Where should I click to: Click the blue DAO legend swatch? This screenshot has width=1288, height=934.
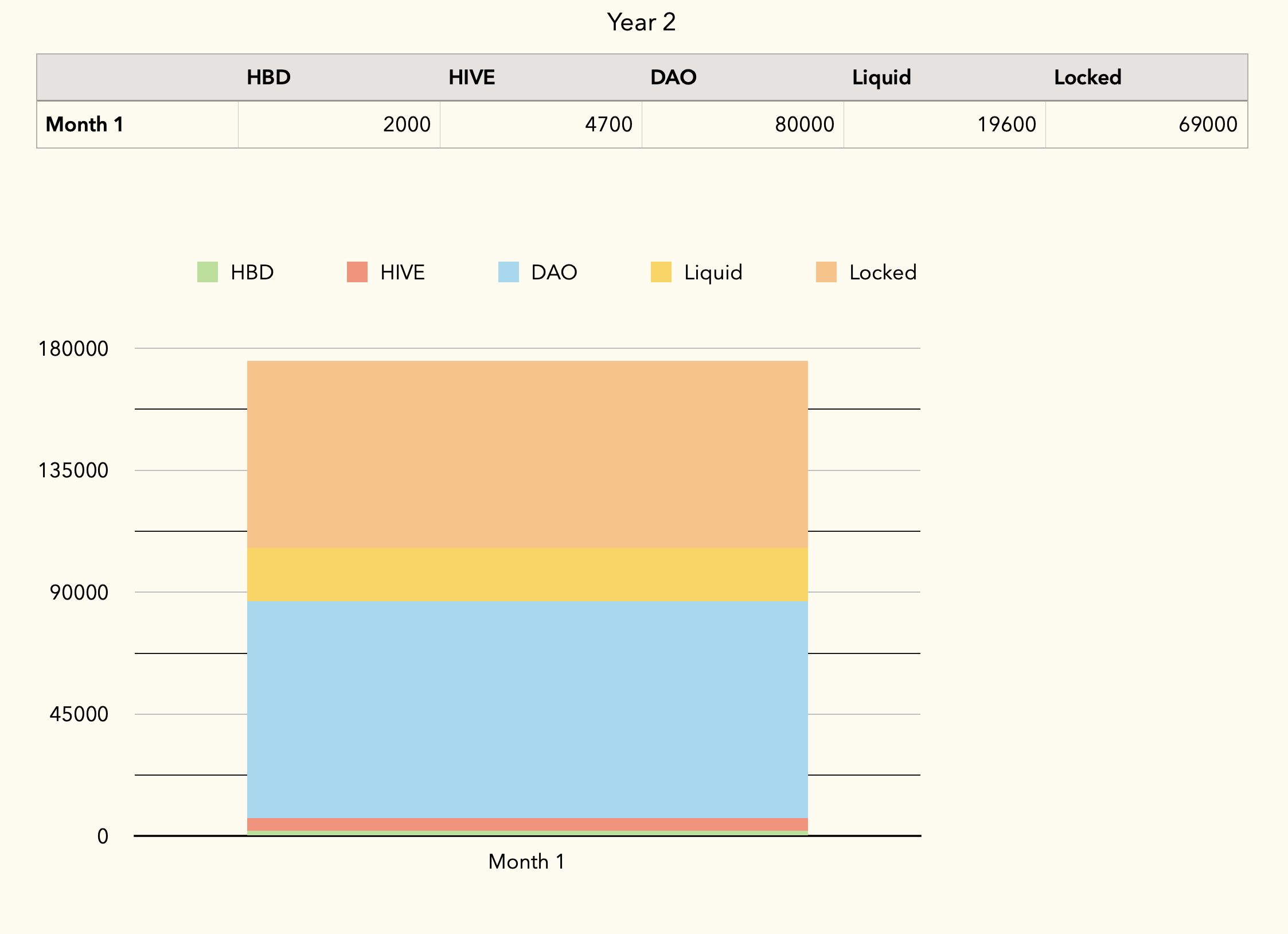point(508,272)
